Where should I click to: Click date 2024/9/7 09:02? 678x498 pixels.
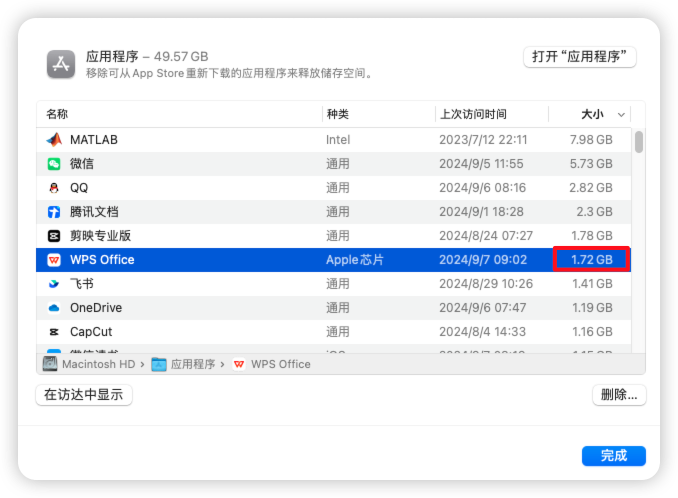tap(483, 260)
